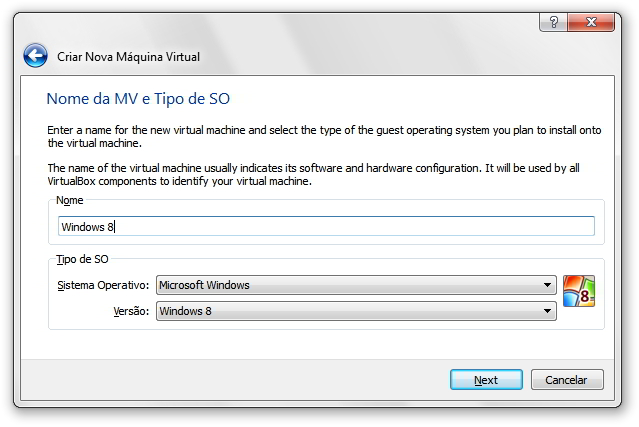
Task: Open the Versão combo box
Action: point(356,311)
